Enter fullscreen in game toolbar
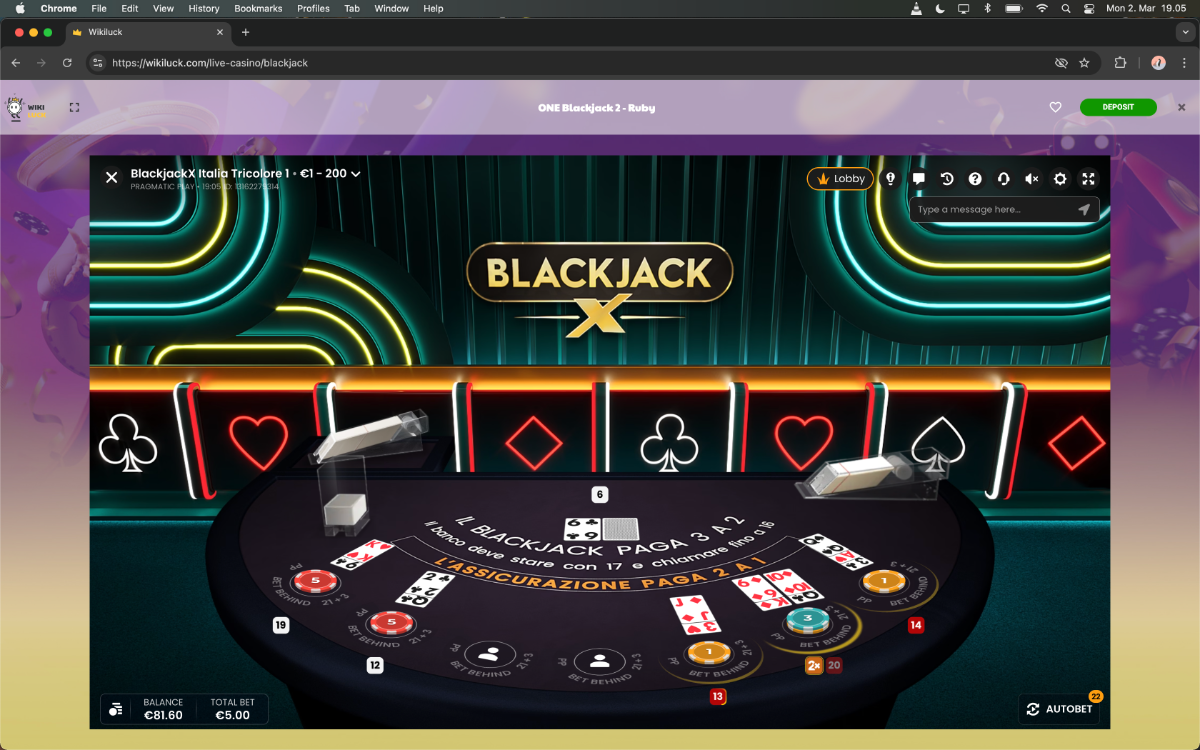The image size is (1200, 750). tap(1089, 179)
